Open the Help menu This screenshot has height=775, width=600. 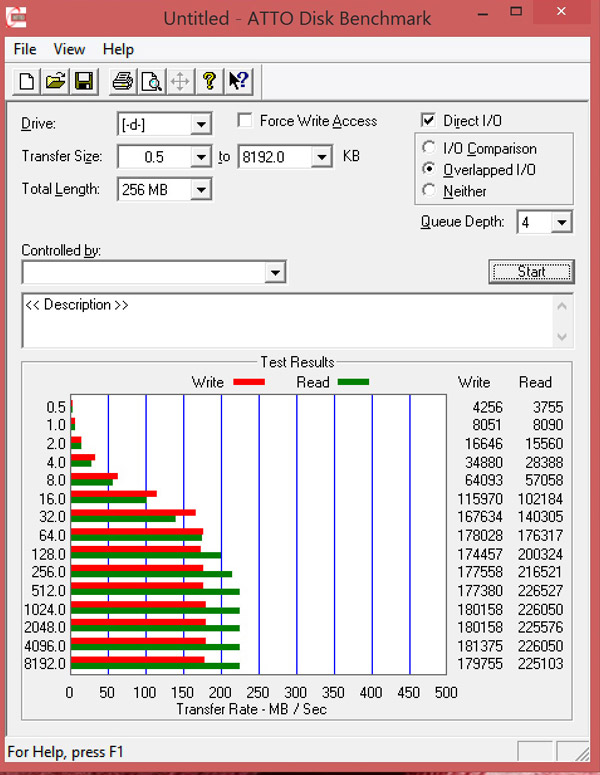pyautogui.click(x=118, y=49)
